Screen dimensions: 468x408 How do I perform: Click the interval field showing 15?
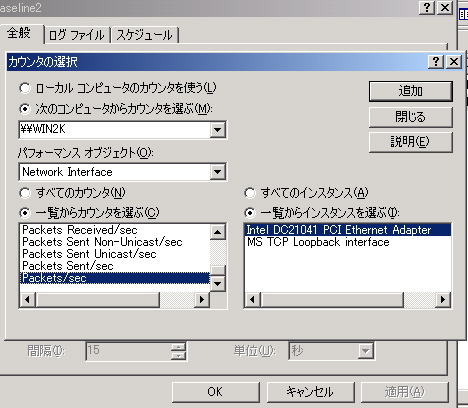tap(129, 351)
